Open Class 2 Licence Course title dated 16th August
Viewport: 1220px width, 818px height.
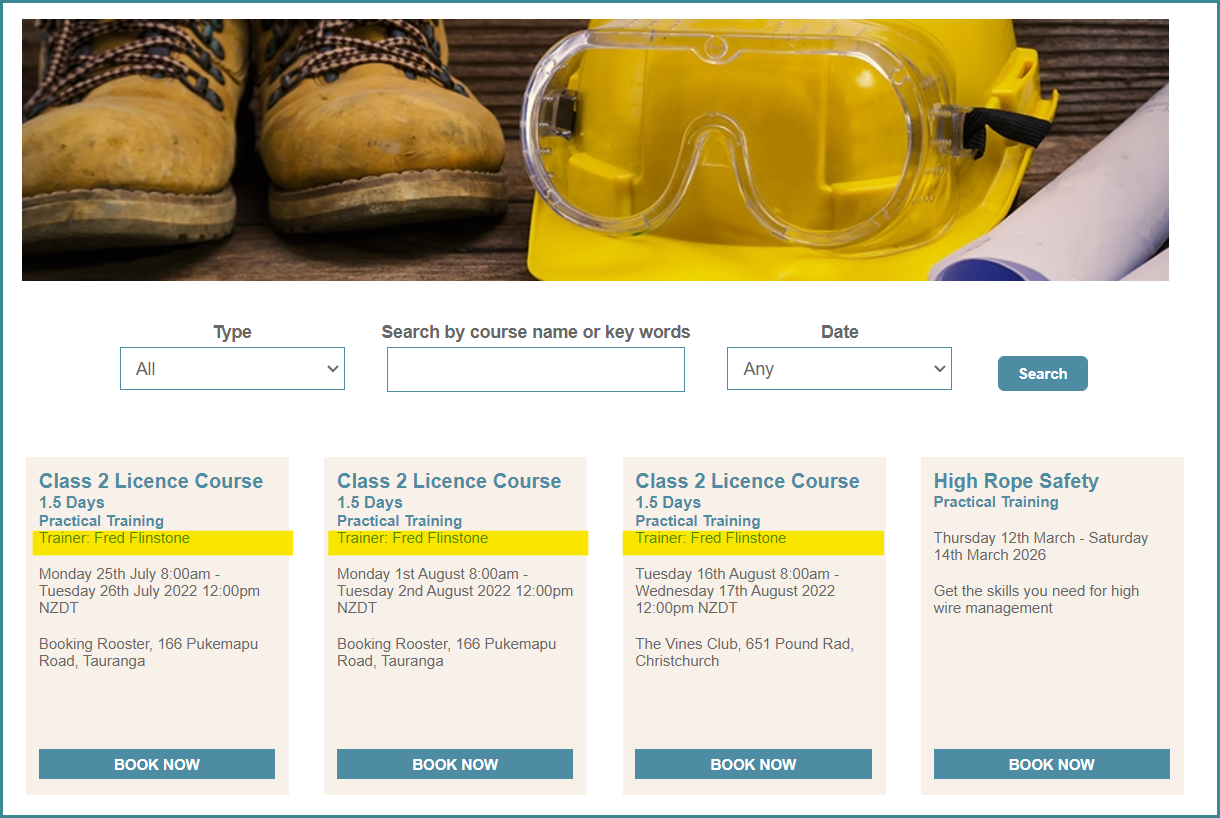(x=747, y=481)
